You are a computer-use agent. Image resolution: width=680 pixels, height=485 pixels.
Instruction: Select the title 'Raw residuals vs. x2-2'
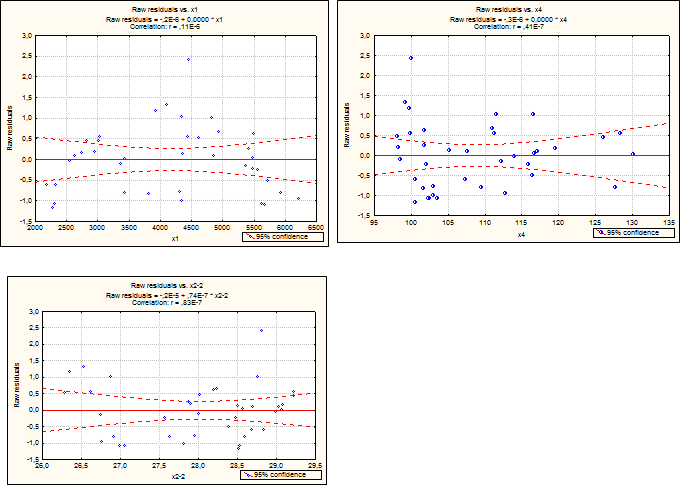(x=166, y=288)
